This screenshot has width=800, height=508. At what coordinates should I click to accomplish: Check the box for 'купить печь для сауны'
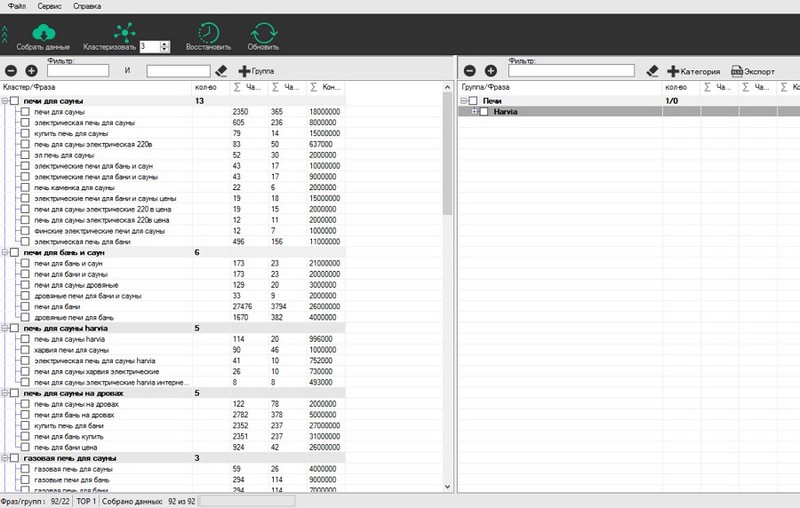[x=25, y=133]
